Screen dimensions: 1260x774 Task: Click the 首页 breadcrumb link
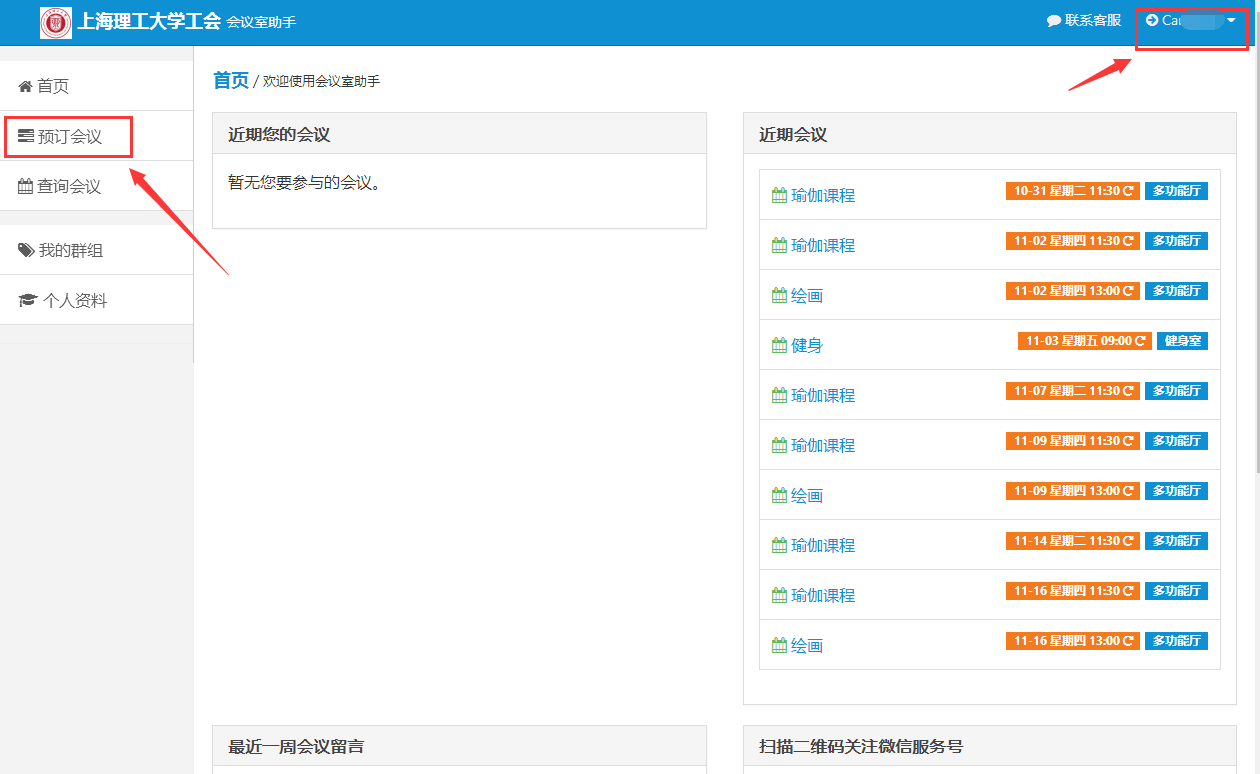(x=231, y=80)
